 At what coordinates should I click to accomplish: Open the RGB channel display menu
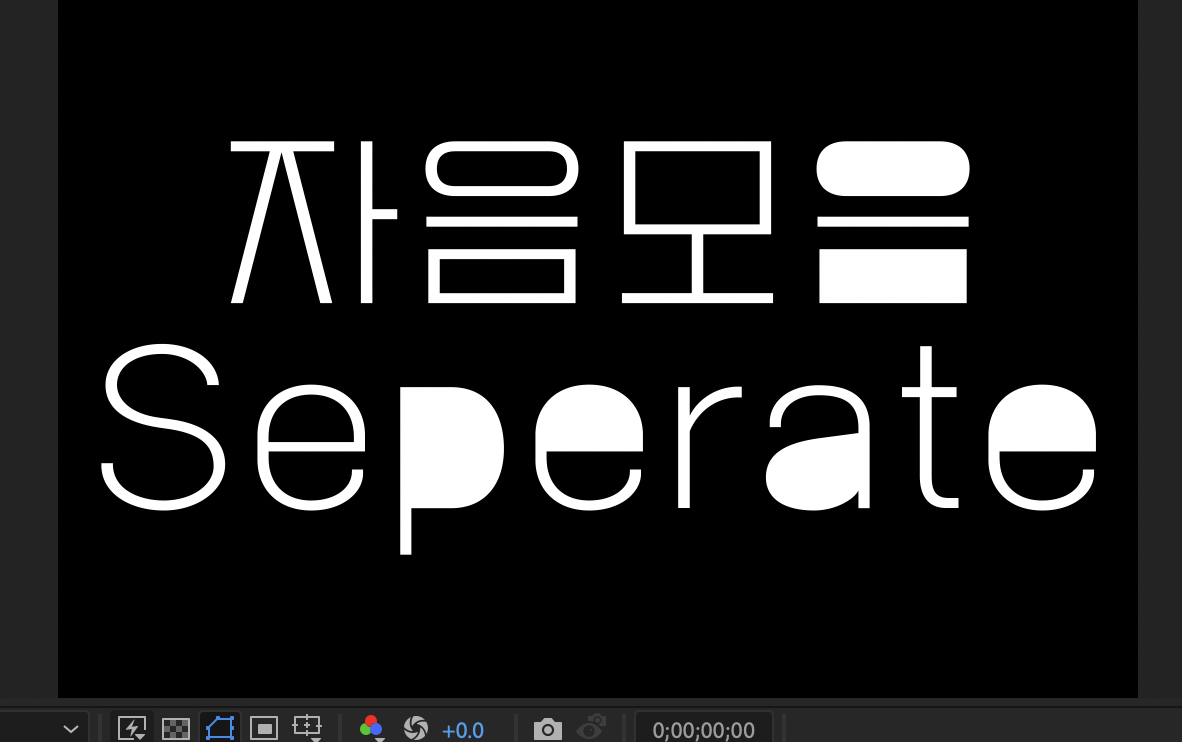pos(371,728)
